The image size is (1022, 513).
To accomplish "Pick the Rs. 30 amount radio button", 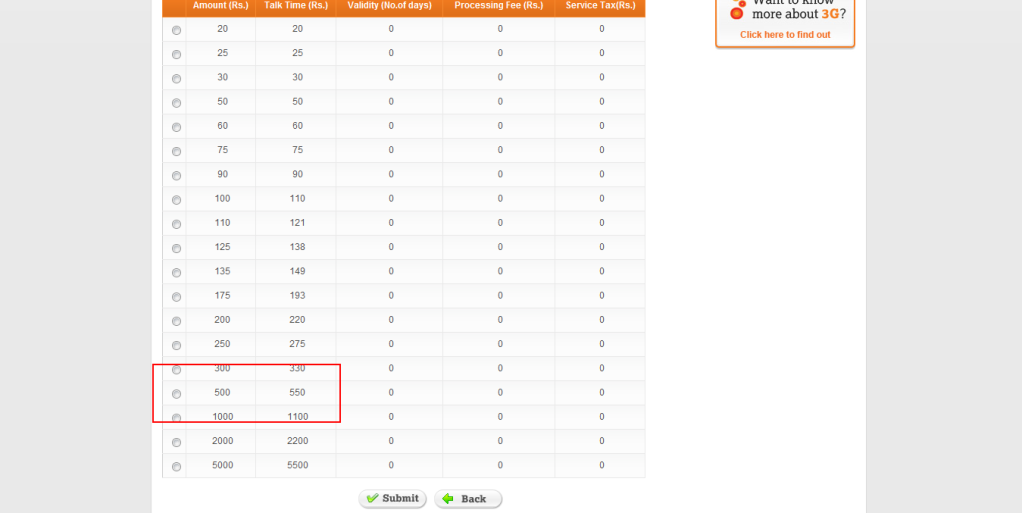I will (x=177, y=78).
